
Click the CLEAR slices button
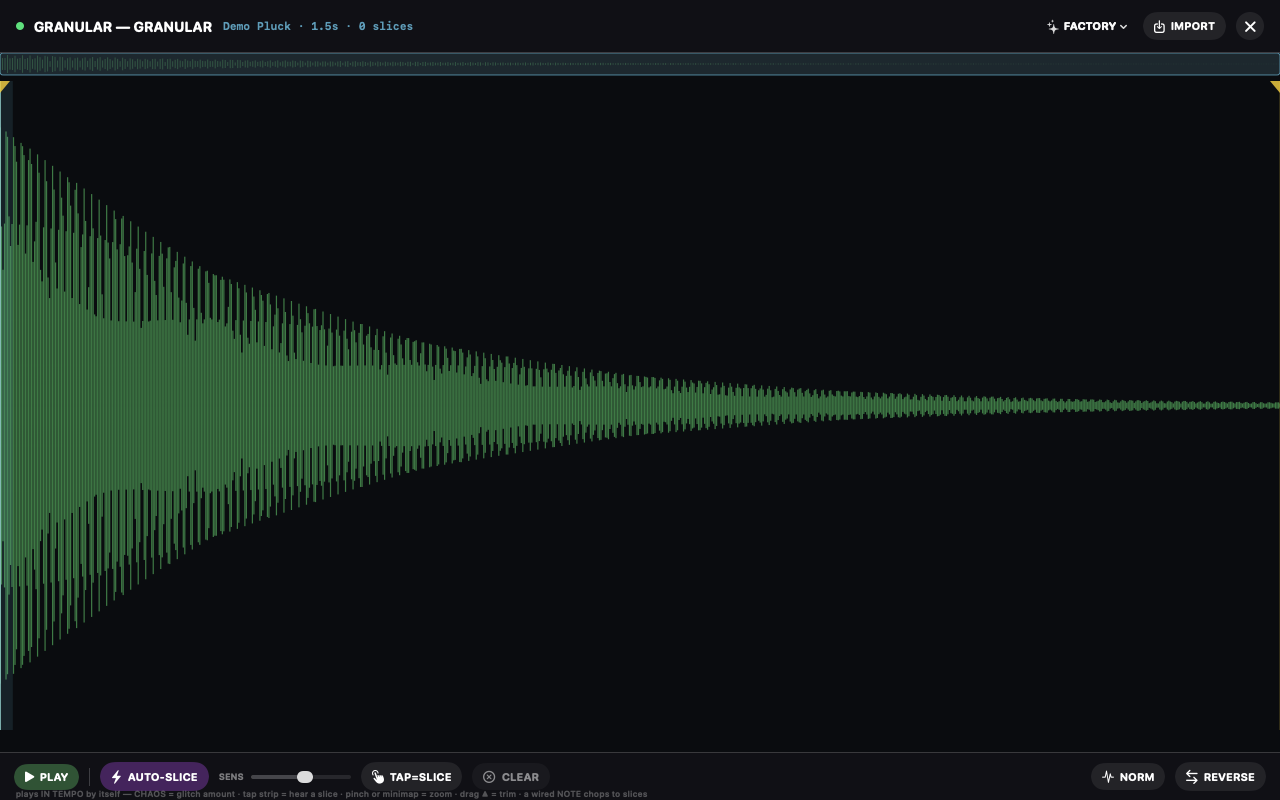[x=511, y=777]
